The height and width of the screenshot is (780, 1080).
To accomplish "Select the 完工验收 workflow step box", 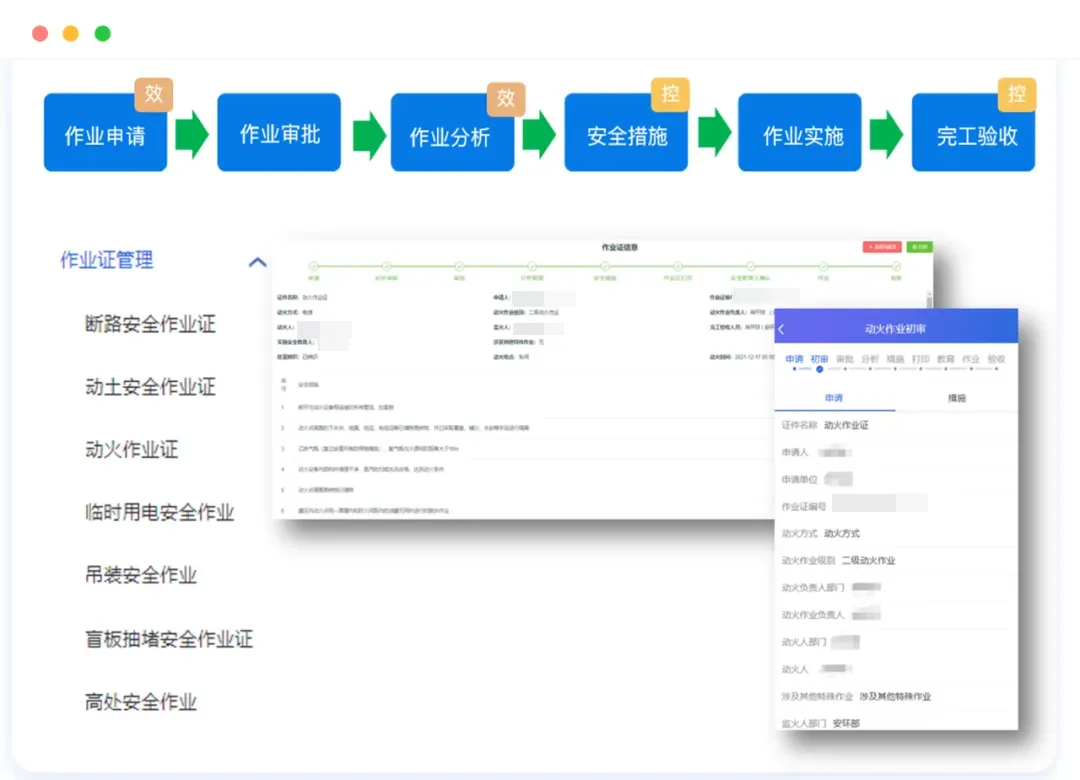I will coord(973,132).
